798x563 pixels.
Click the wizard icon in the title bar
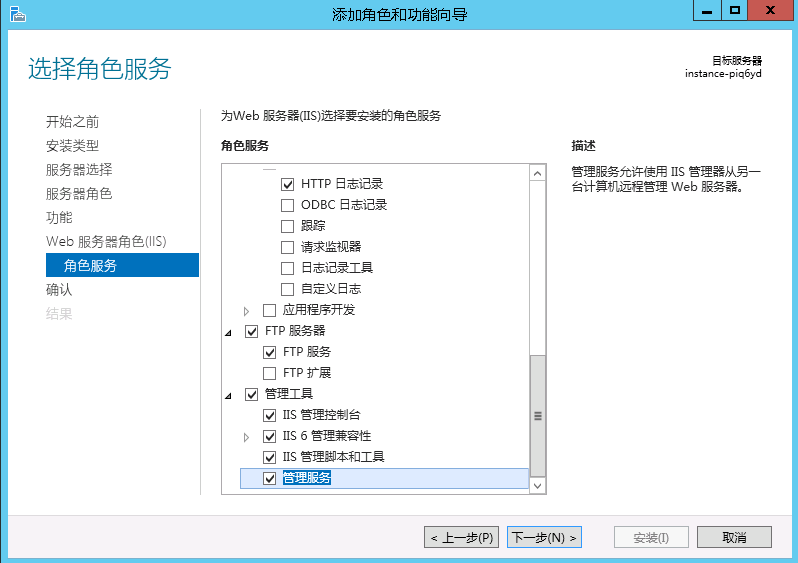coord(17,14)
